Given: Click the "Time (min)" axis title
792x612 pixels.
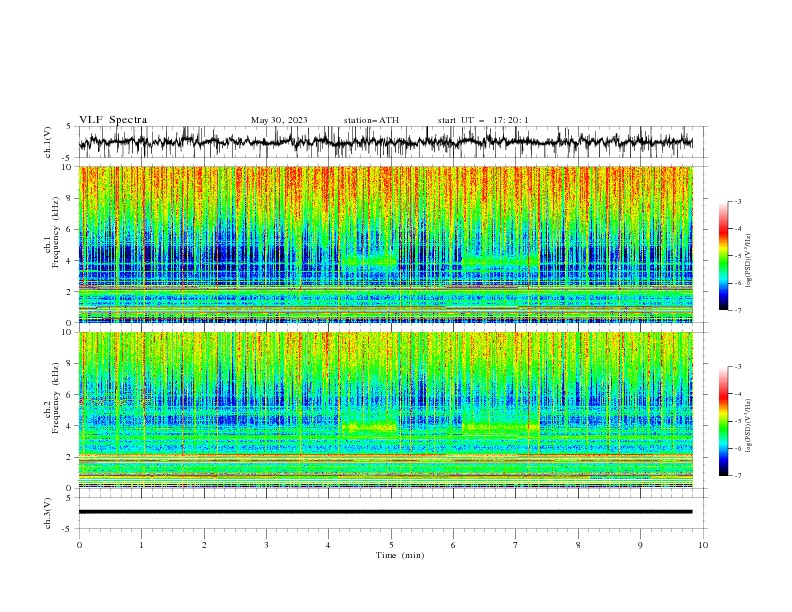Looking at the screenshot, I should point(400,555).
